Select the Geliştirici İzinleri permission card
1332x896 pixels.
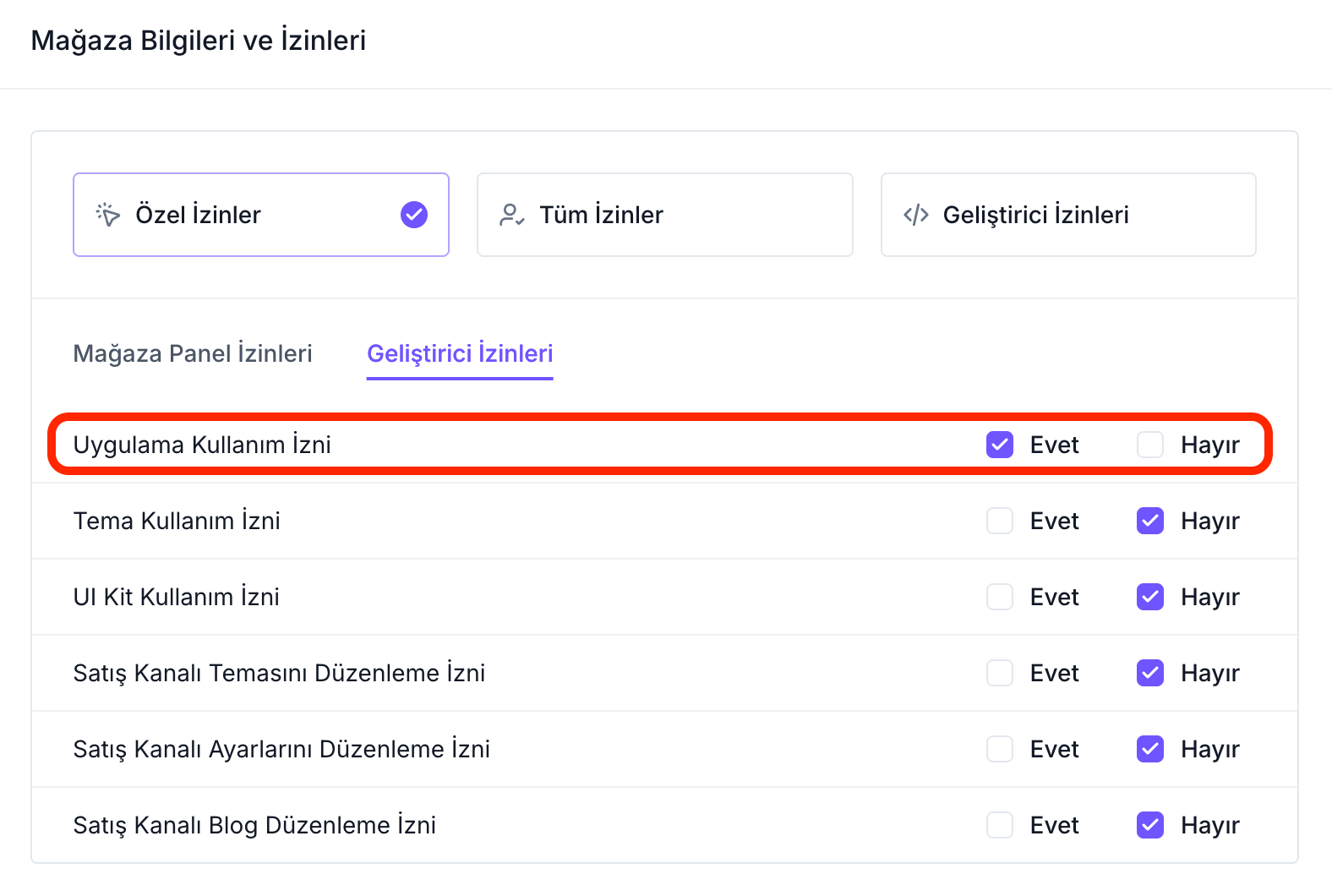pyautogui.click(x=1067, y=215)
